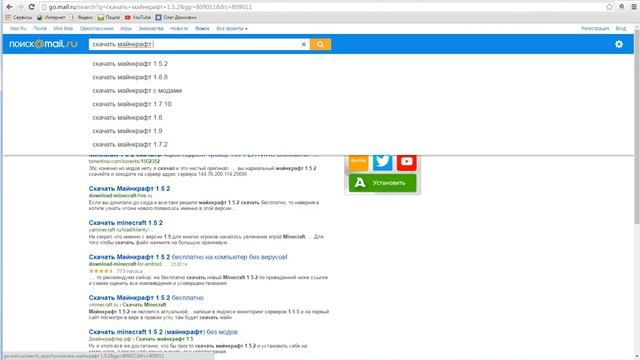Choose suggestion скачать майнкрафт 1.7.2
Screen dimensions: 640x360
[x=130, y=144]
